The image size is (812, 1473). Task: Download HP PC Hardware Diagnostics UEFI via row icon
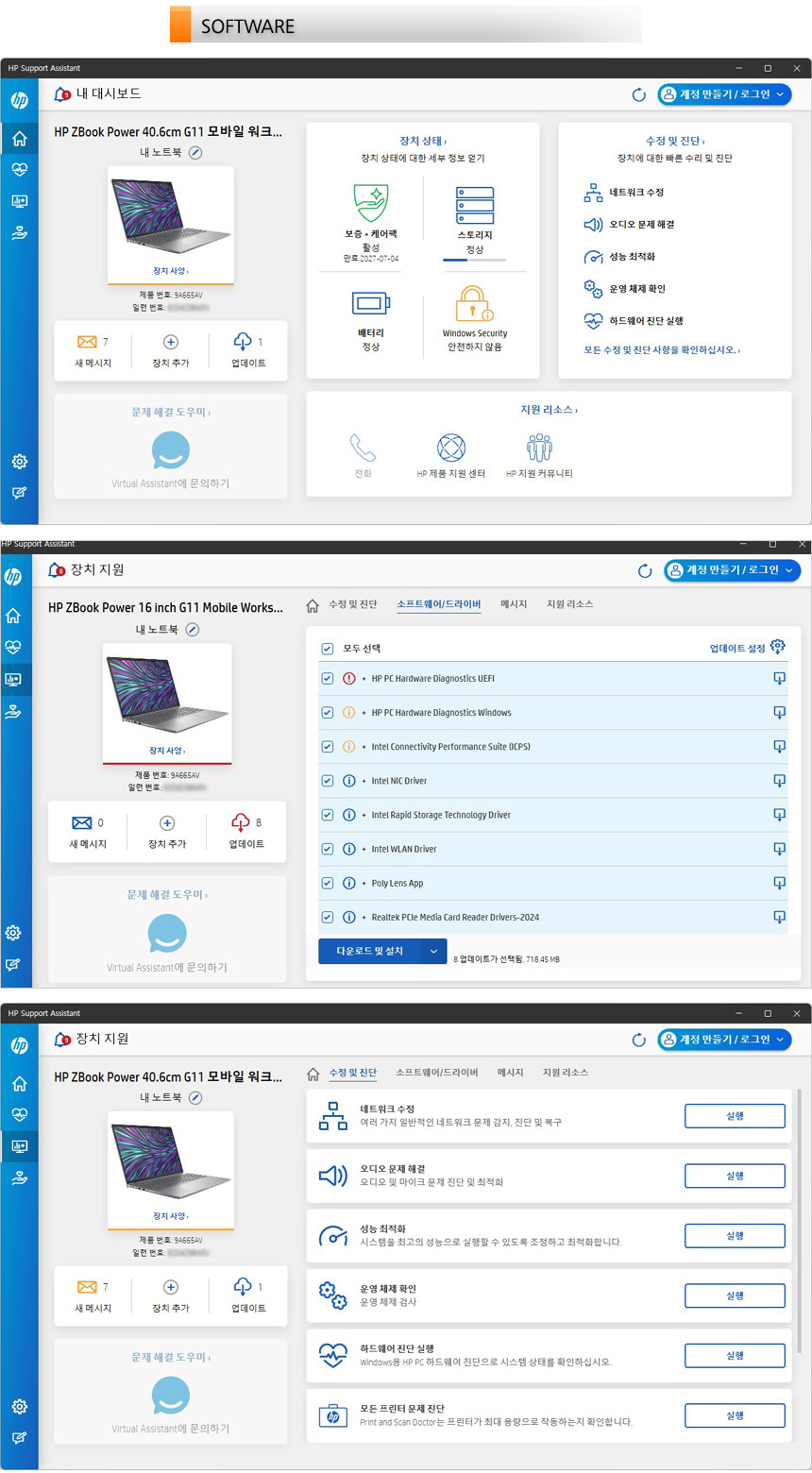[779, 678]
